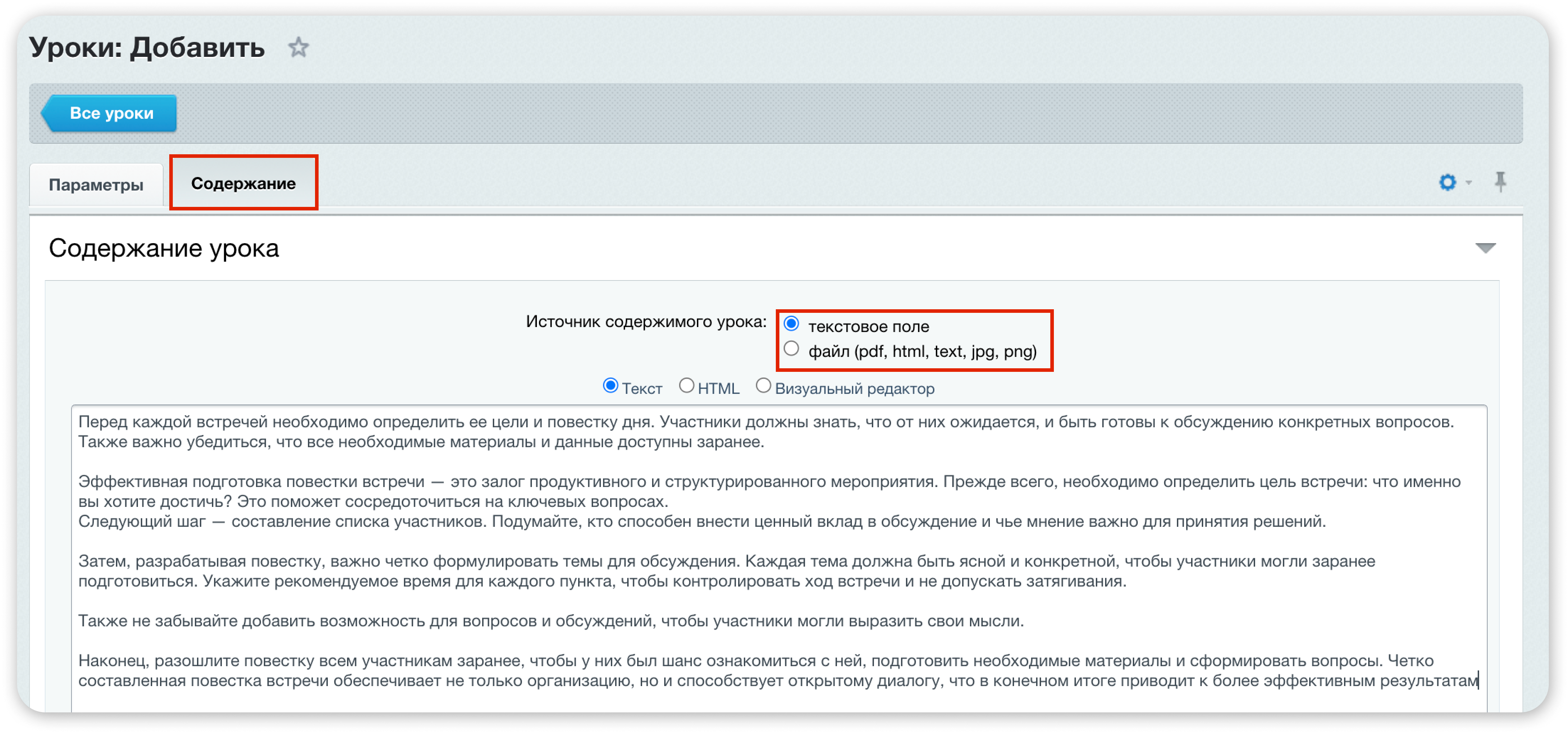Select the Текст editor mode
1568x733 pixels.
(610, 386)
